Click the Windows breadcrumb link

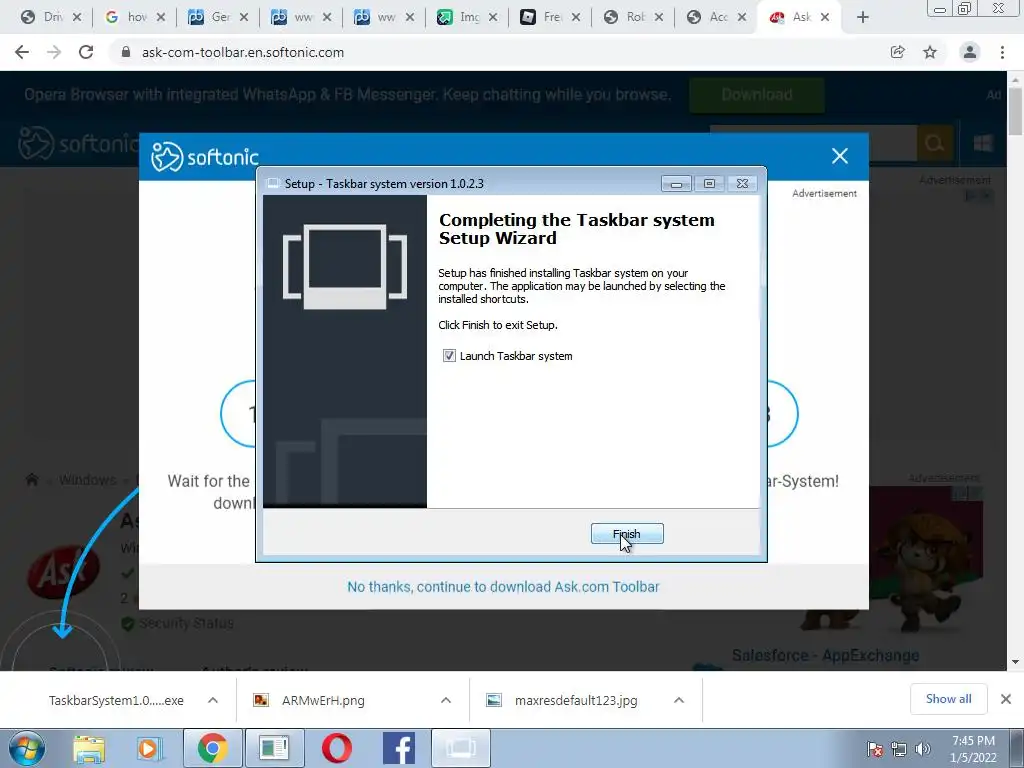[87, 480]
